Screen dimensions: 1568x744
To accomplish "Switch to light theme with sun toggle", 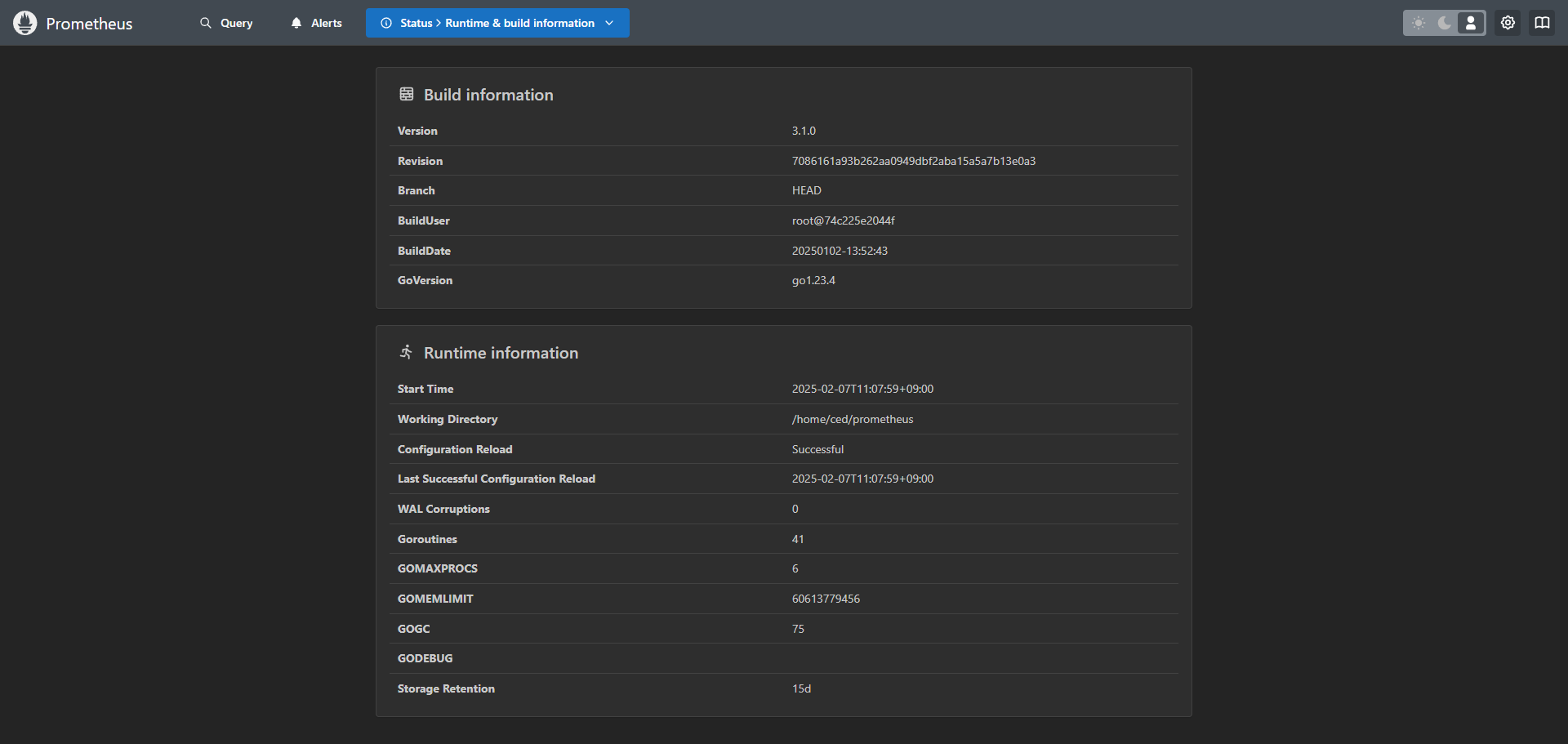I will click(x=1419, y=23).
